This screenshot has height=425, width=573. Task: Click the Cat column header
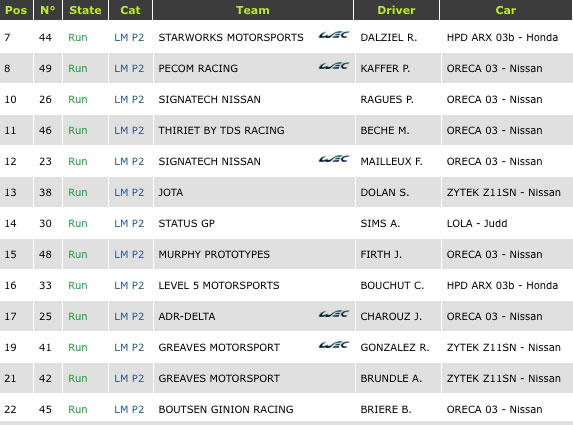130,10
